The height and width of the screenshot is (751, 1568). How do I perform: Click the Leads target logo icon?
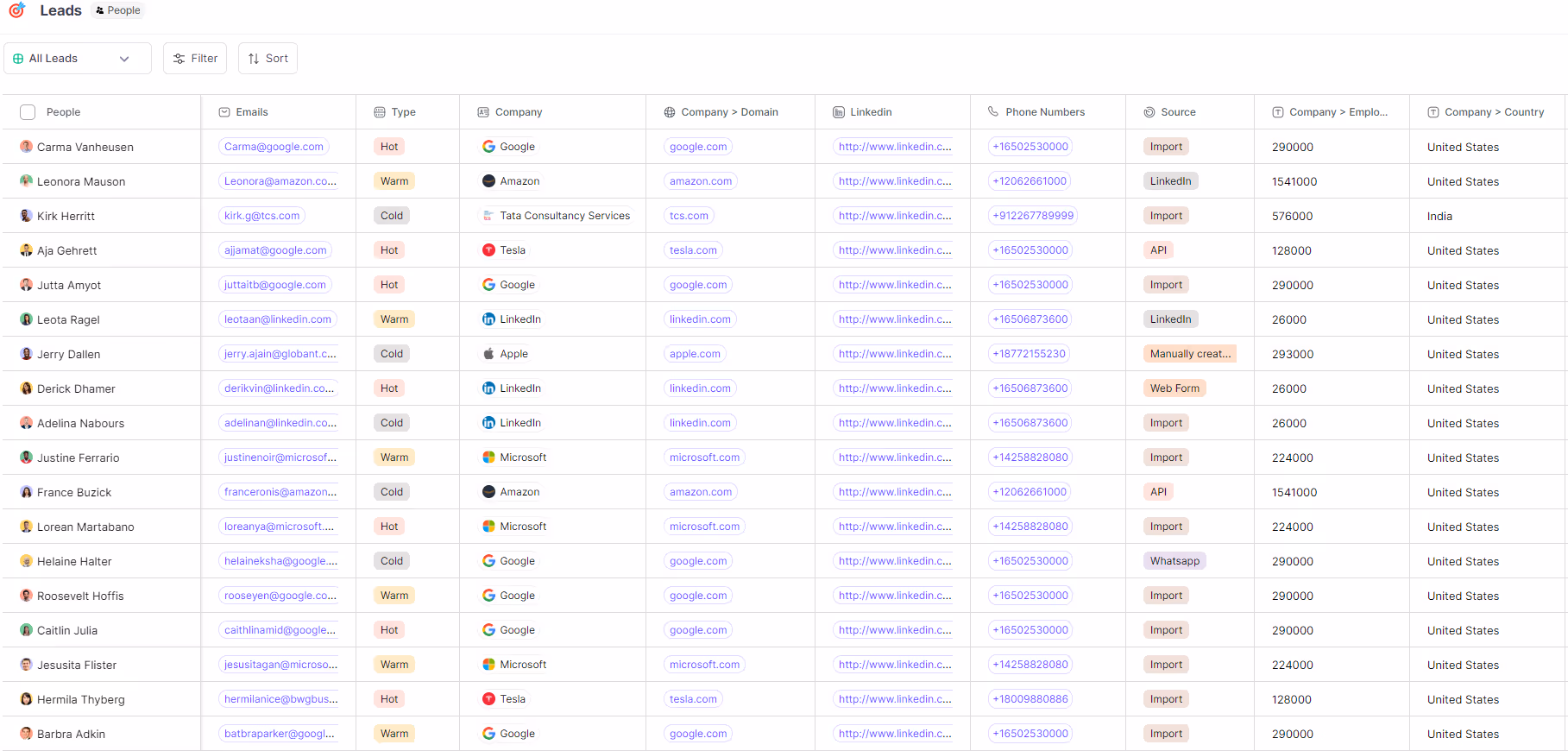point(16,10)
